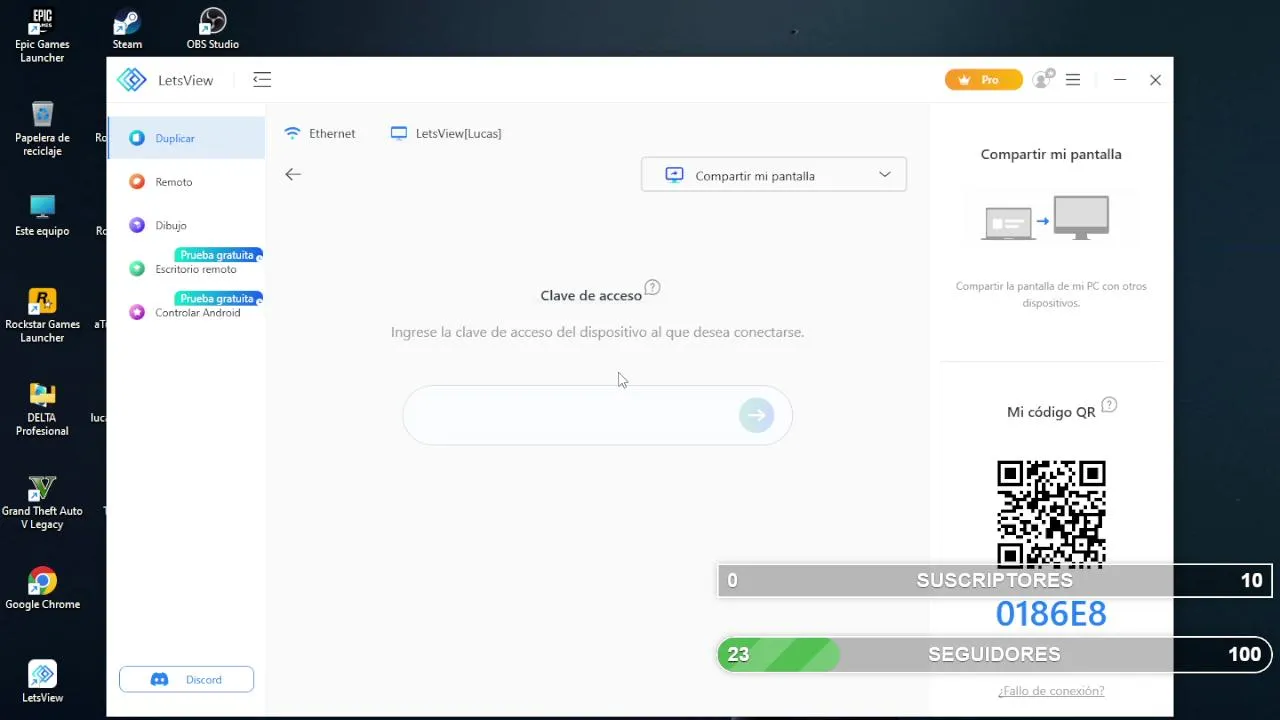Viewport: 1280px width, 720px height.
Task: Open the user account avatar icon
Action: (x=1043, y=80)
